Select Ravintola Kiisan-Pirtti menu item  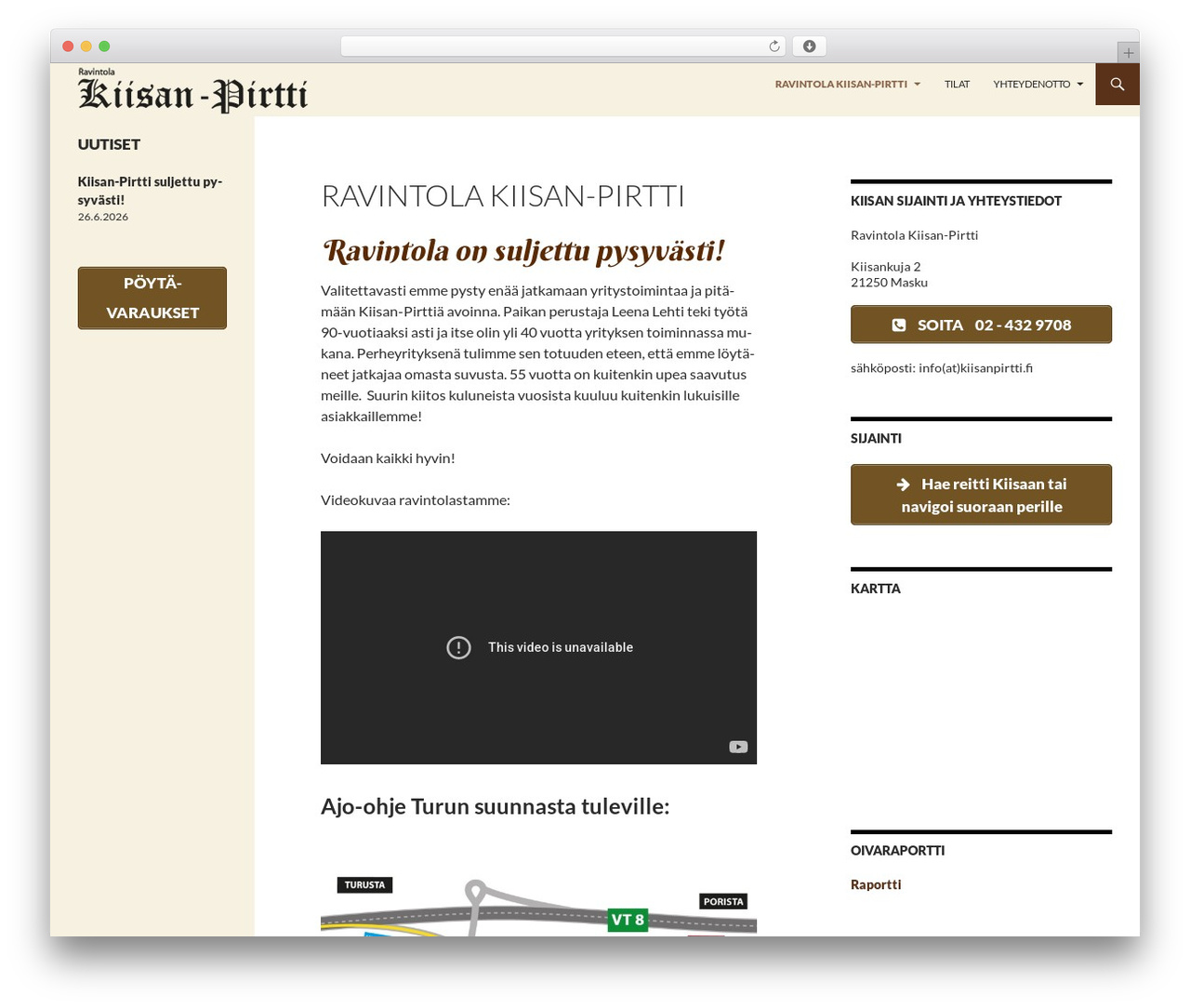point(841,85)
